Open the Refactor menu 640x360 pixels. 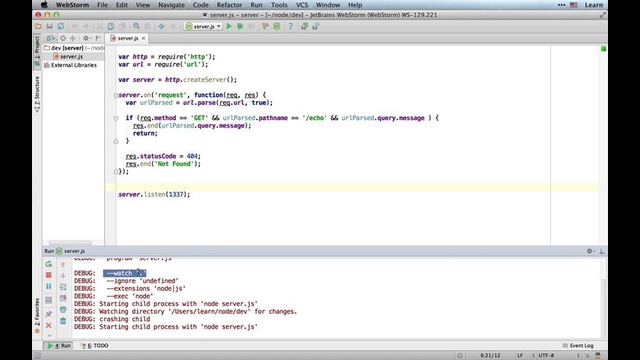[x=229, y=5]
